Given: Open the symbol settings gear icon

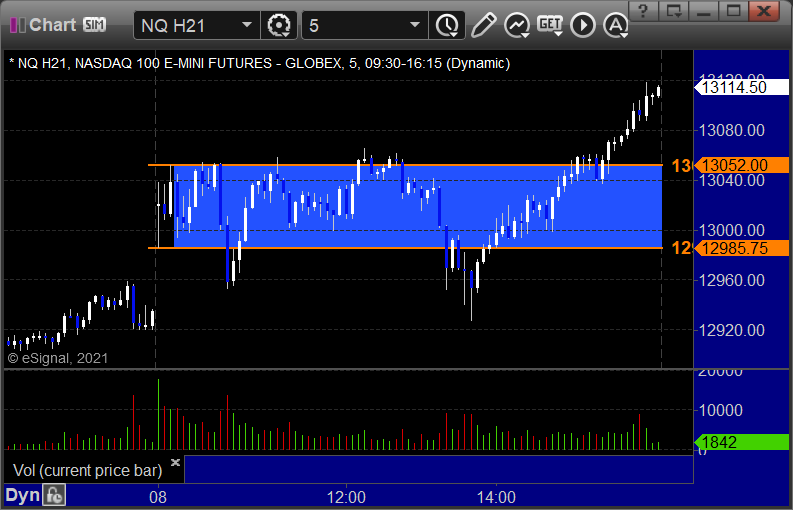Looking at the screenshot, I should [278, 25].
